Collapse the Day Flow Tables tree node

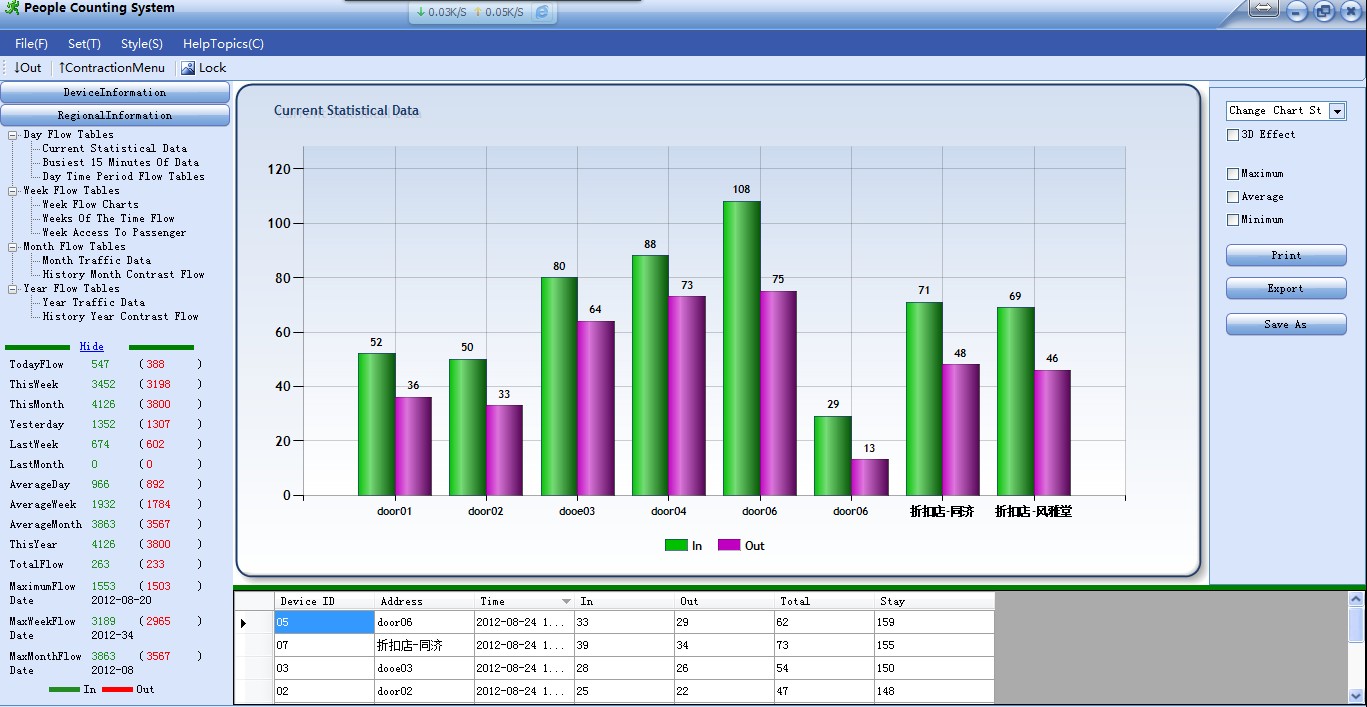tap(13, 135)
